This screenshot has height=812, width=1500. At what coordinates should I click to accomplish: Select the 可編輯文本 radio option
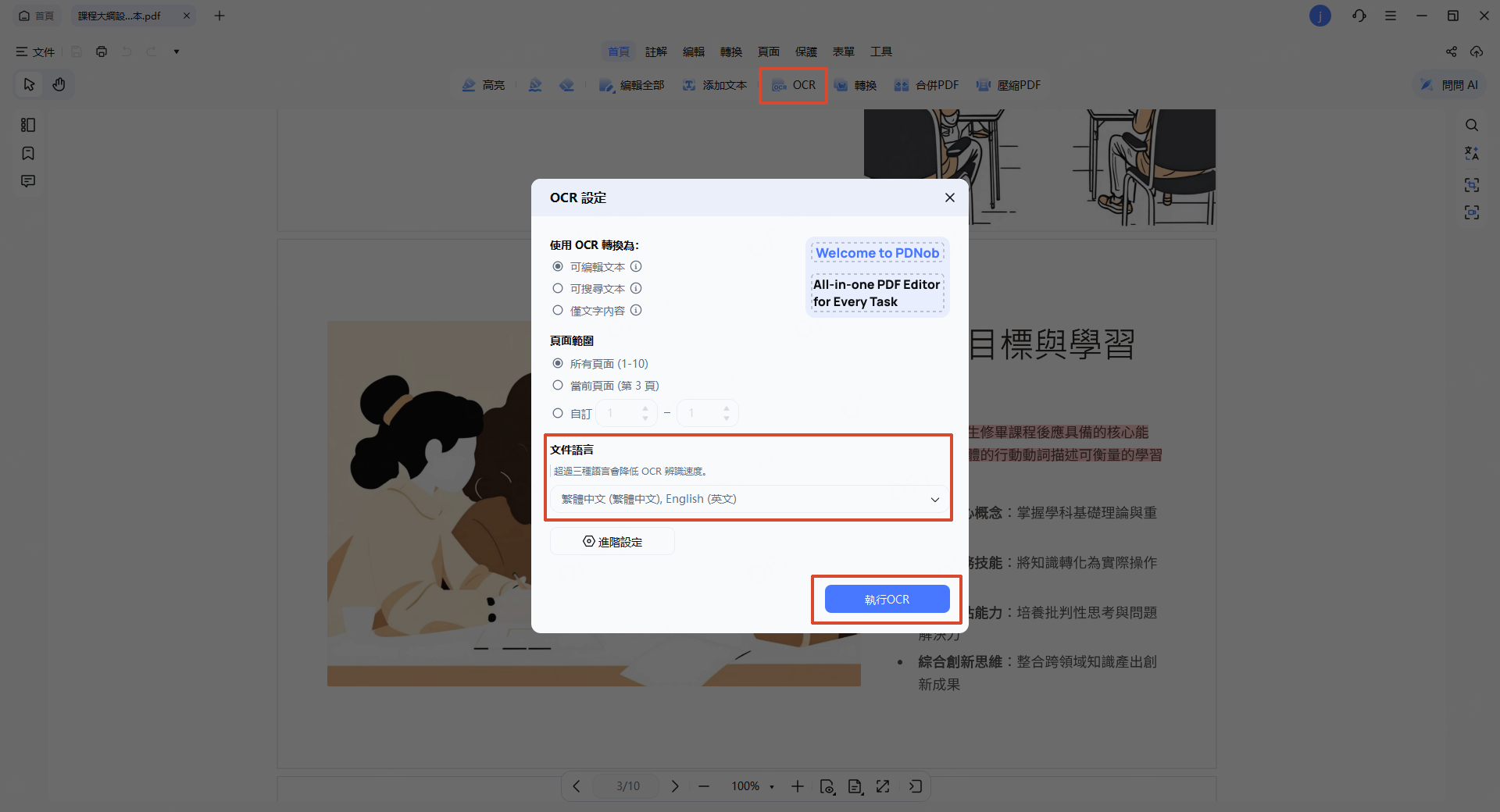(558, 266)
